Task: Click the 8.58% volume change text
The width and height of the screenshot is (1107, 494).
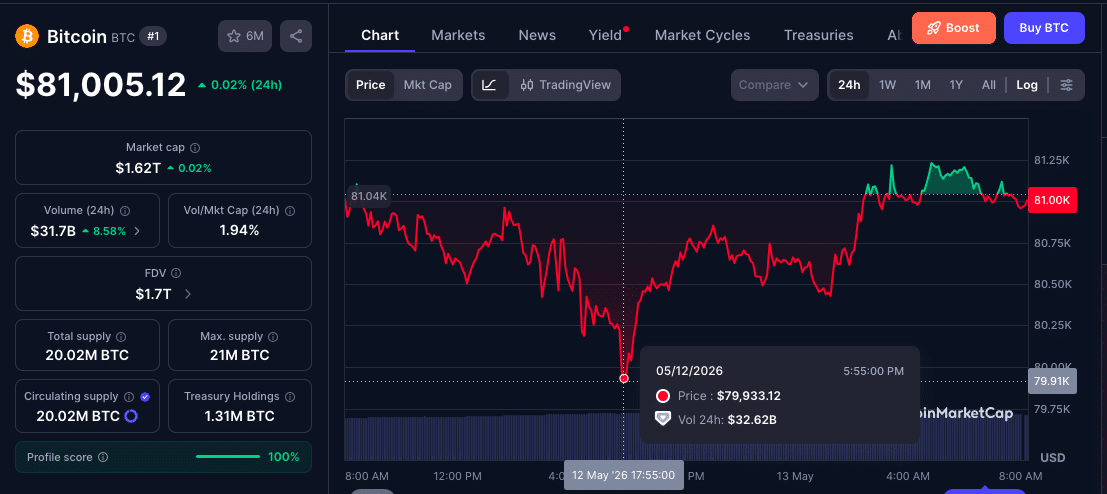Action: click(x=109, y=231)
